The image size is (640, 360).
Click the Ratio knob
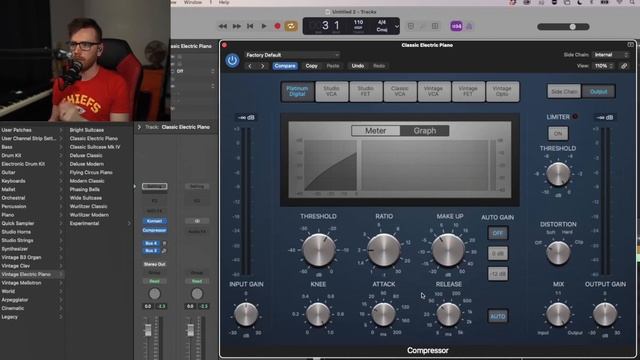(x=384, y=250)
